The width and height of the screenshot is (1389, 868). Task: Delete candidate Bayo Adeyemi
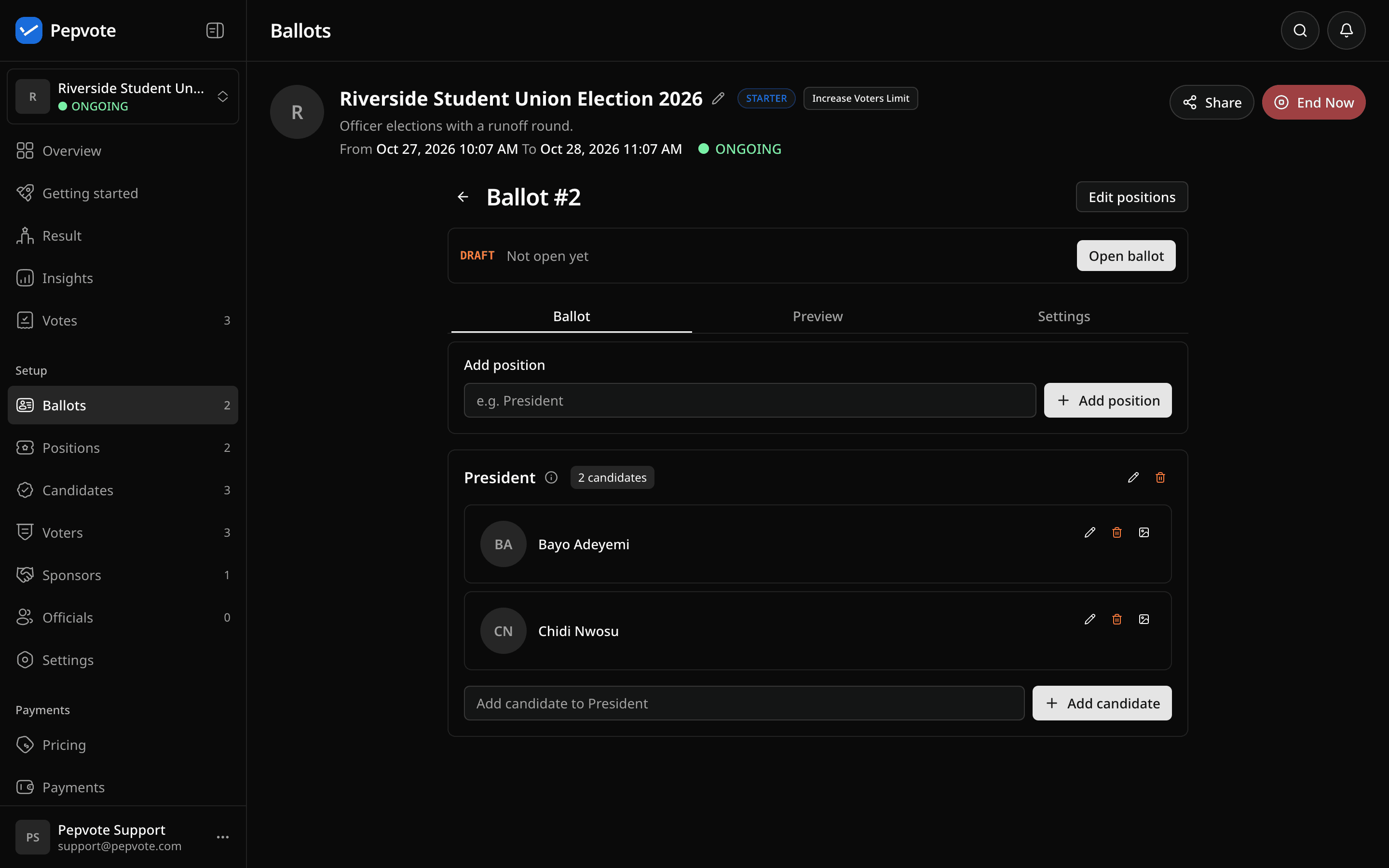tap(1117, 533)
